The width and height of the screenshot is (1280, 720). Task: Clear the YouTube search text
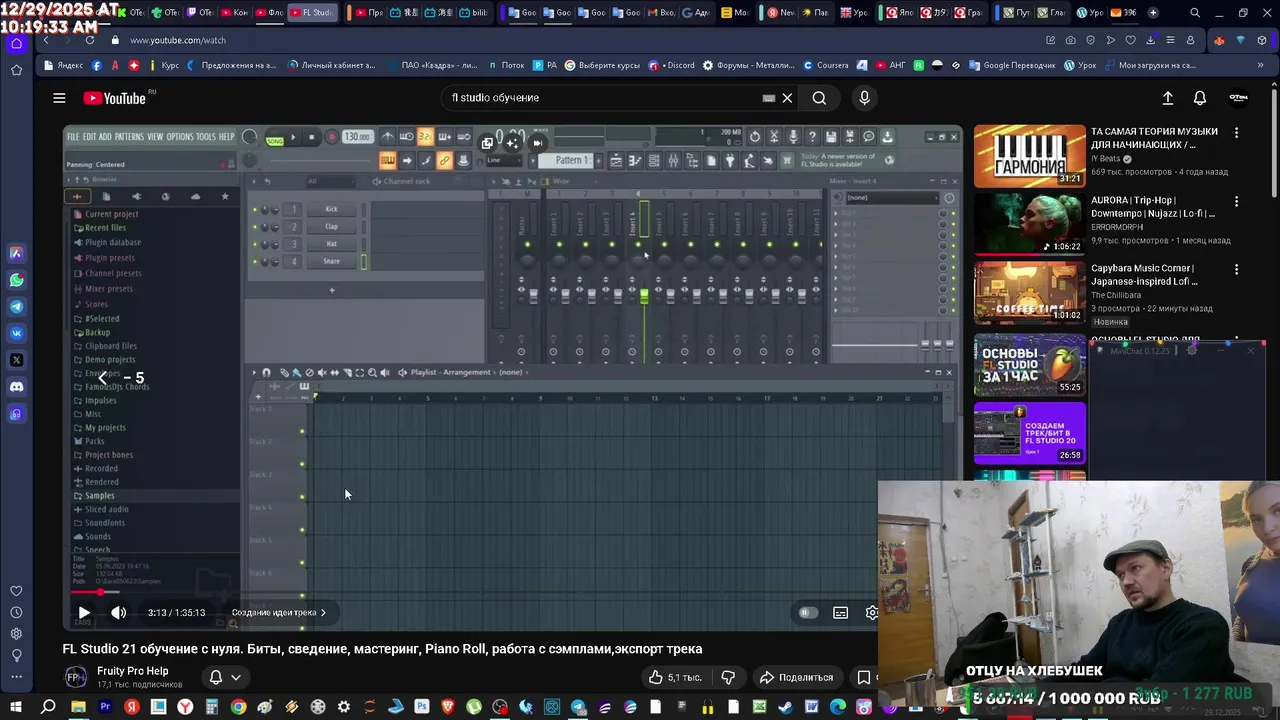click(x=787, y=98)
